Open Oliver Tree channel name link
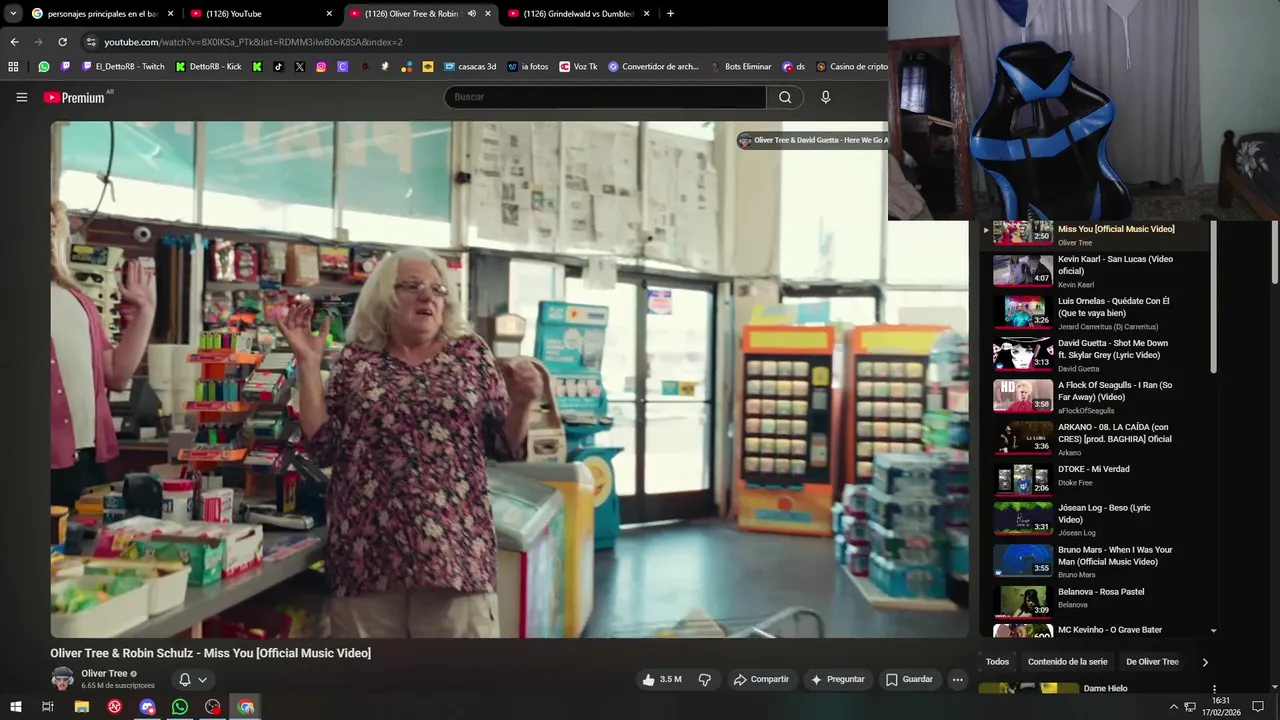The height and width of the screenshot is (720, 1280). point(104,674)
